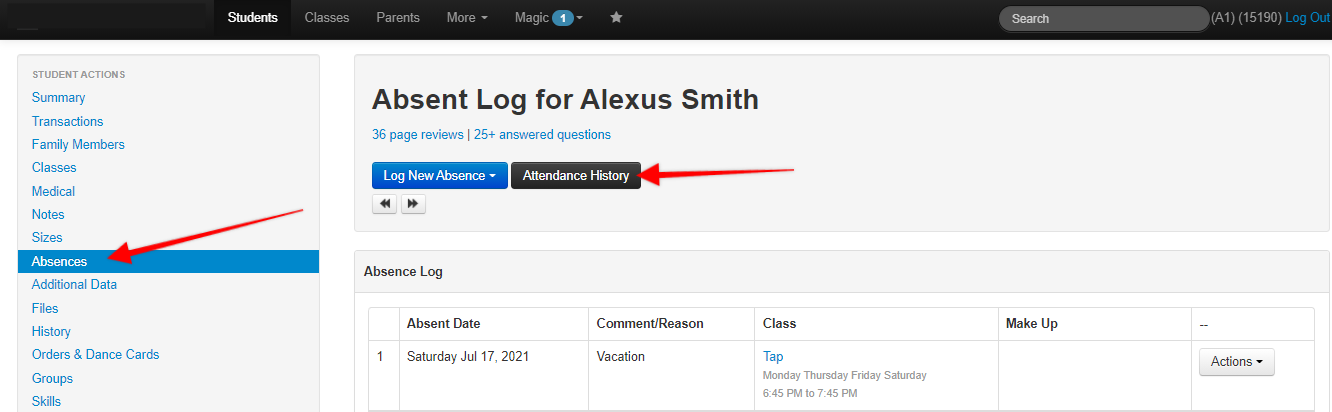
Task: Open History in the sidebar
Action: point(51,331)
